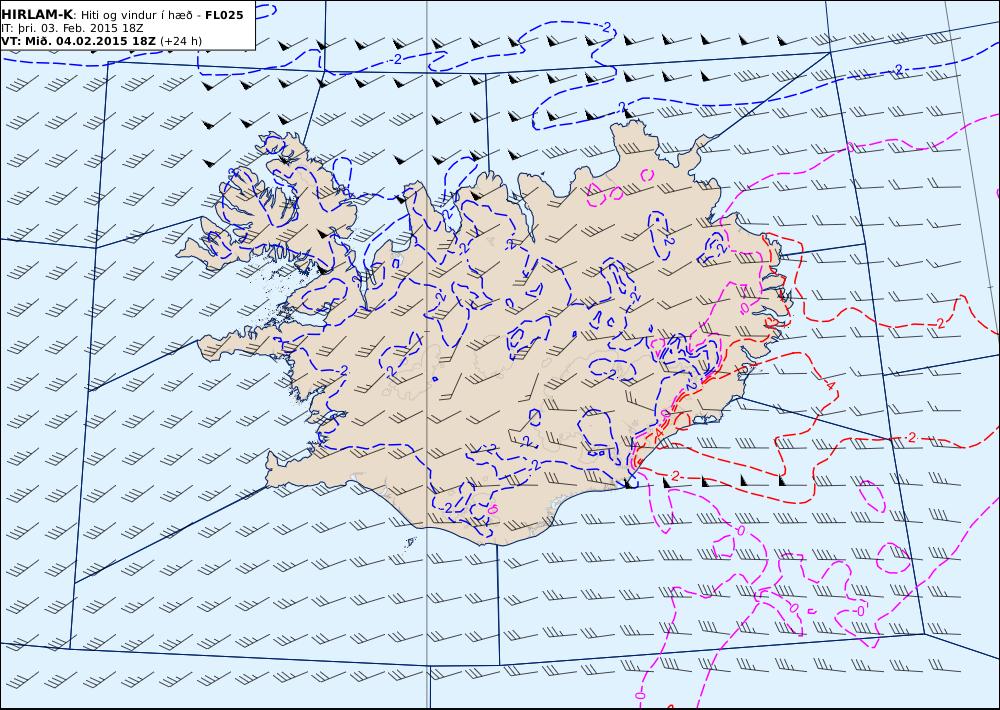Click the FL025 flight level label
Viewport: 1000px width, 710px height.
click(224, 15)
